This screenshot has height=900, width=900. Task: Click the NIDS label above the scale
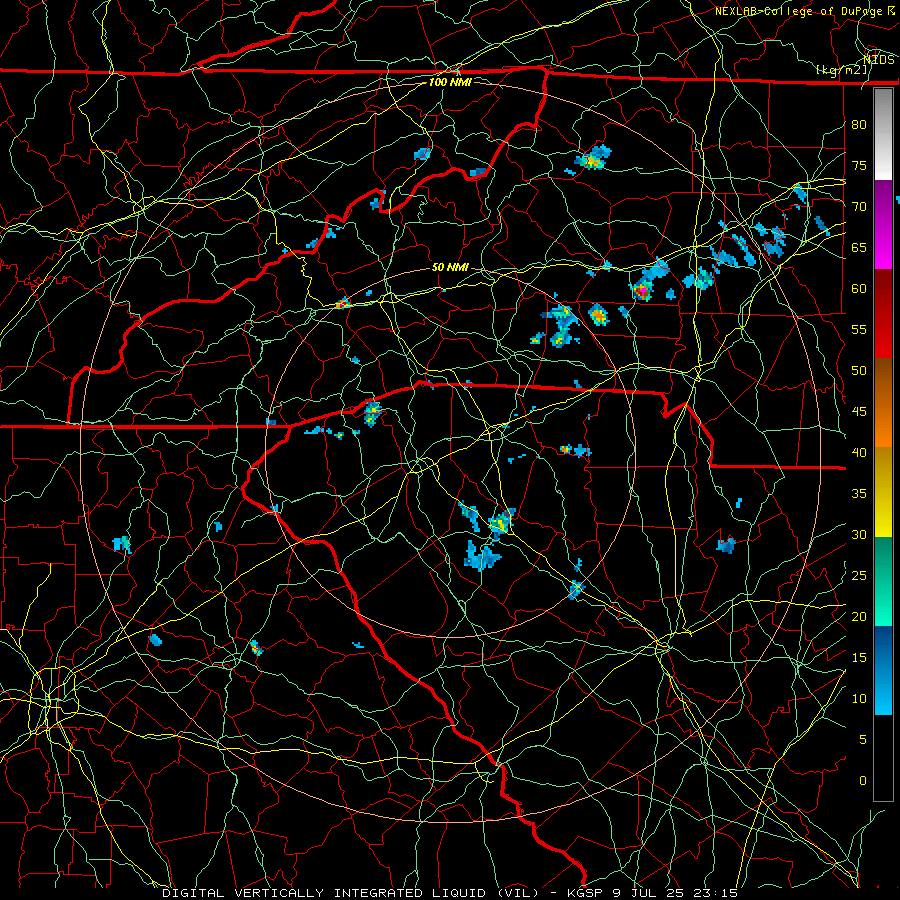click(879, 59)
